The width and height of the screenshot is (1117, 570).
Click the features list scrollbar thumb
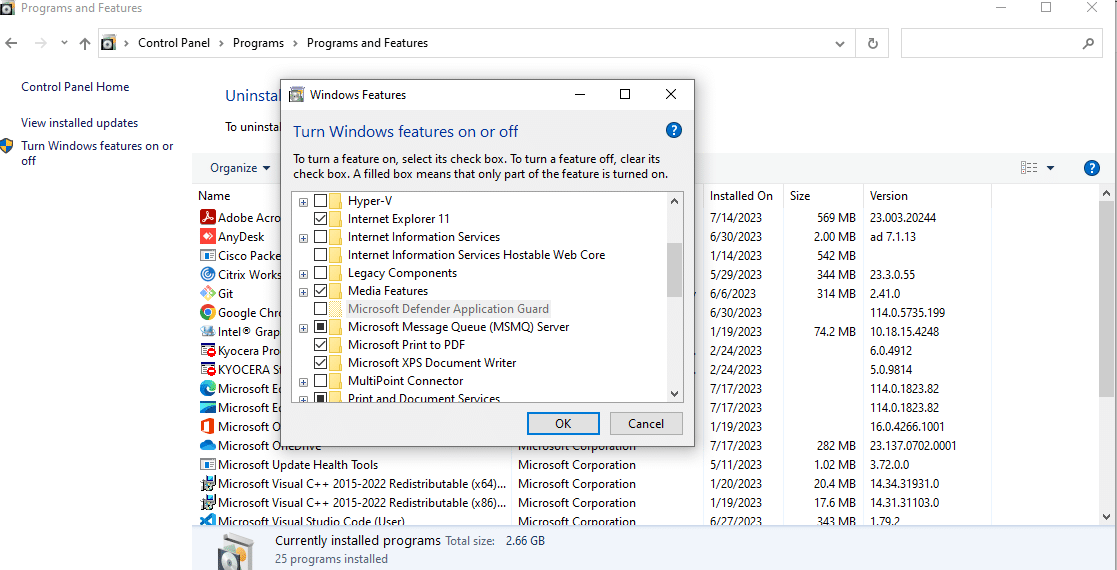[x=674, y=269]
